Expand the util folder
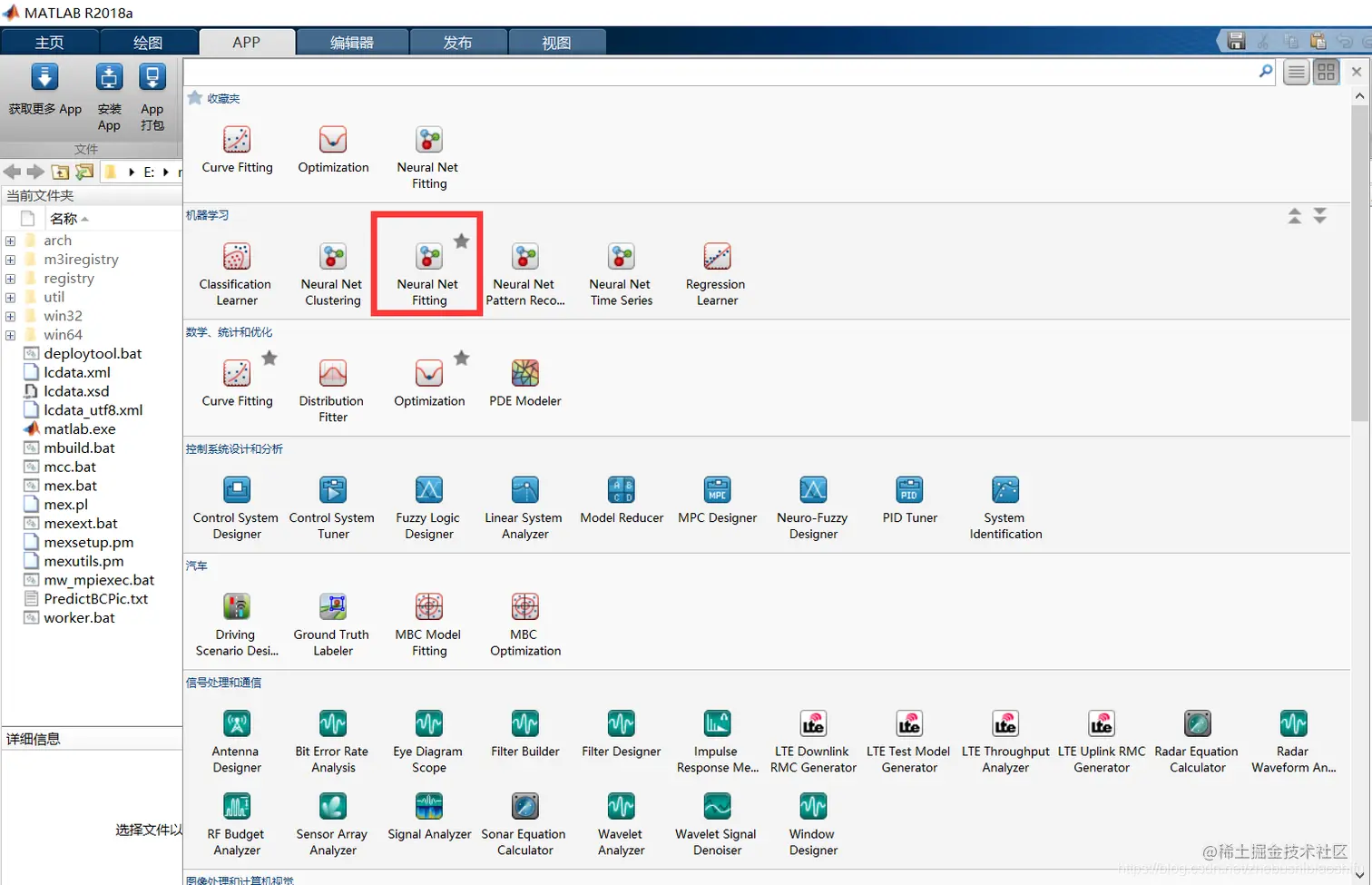This screenshot has height=885, width=1372. (10, 298)
